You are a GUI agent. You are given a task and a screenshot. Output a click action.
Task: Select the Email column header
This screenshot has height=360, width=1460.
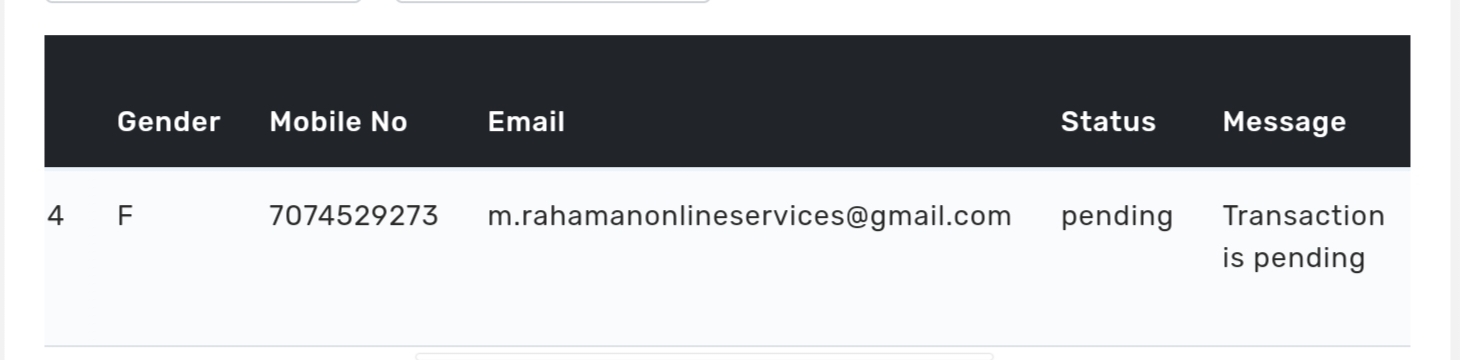click(526, 122)
